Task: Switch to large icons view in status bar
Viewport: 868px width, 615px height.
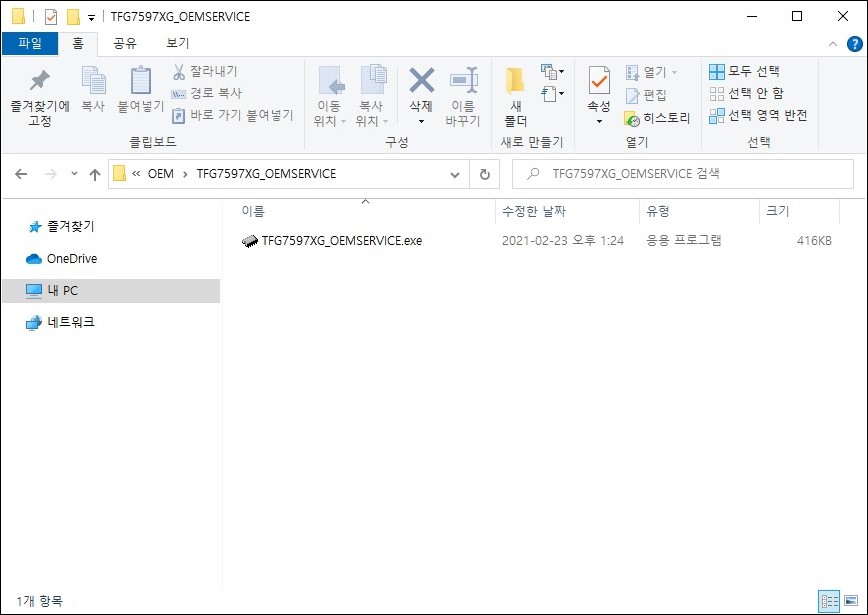Action: (x=851, y=601)
